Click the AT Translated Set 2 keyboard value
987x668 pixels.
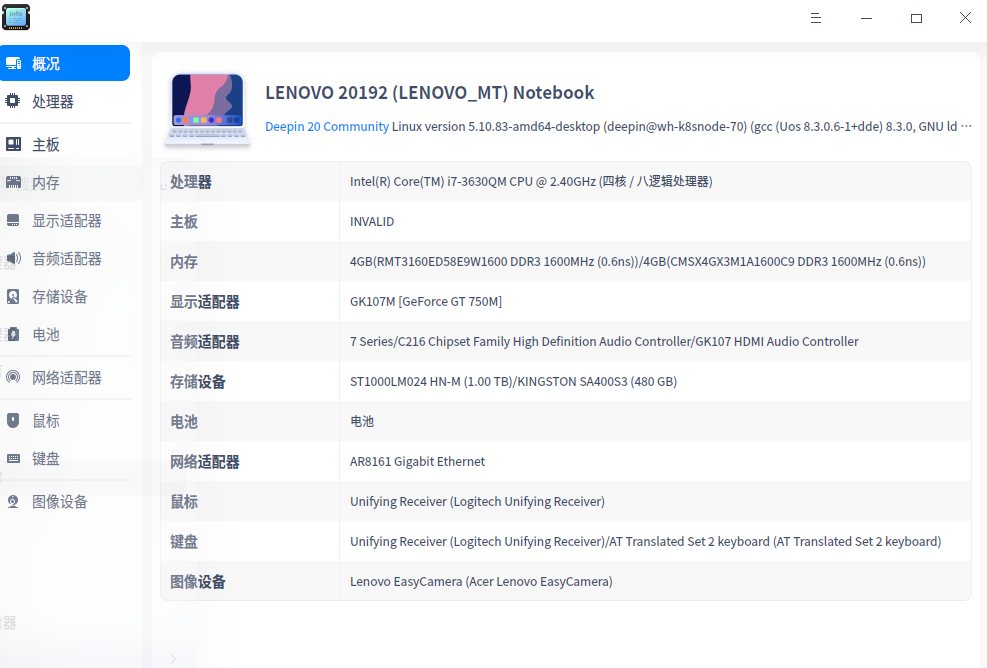pyautogui.click(x=645, y=541)
